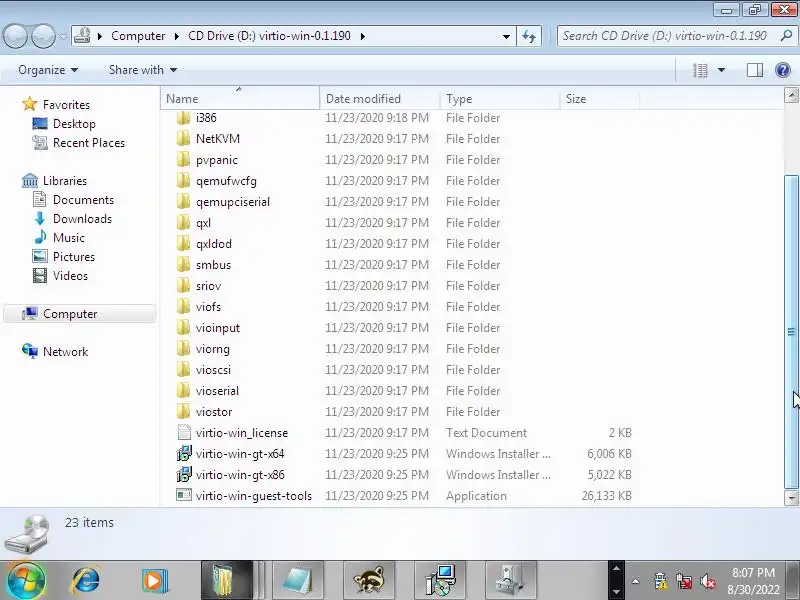Image resolution: width=800 pixels, height=600 pixels.
Task: Click the file list scrollbar down arrow
Action: coord(791,497)
